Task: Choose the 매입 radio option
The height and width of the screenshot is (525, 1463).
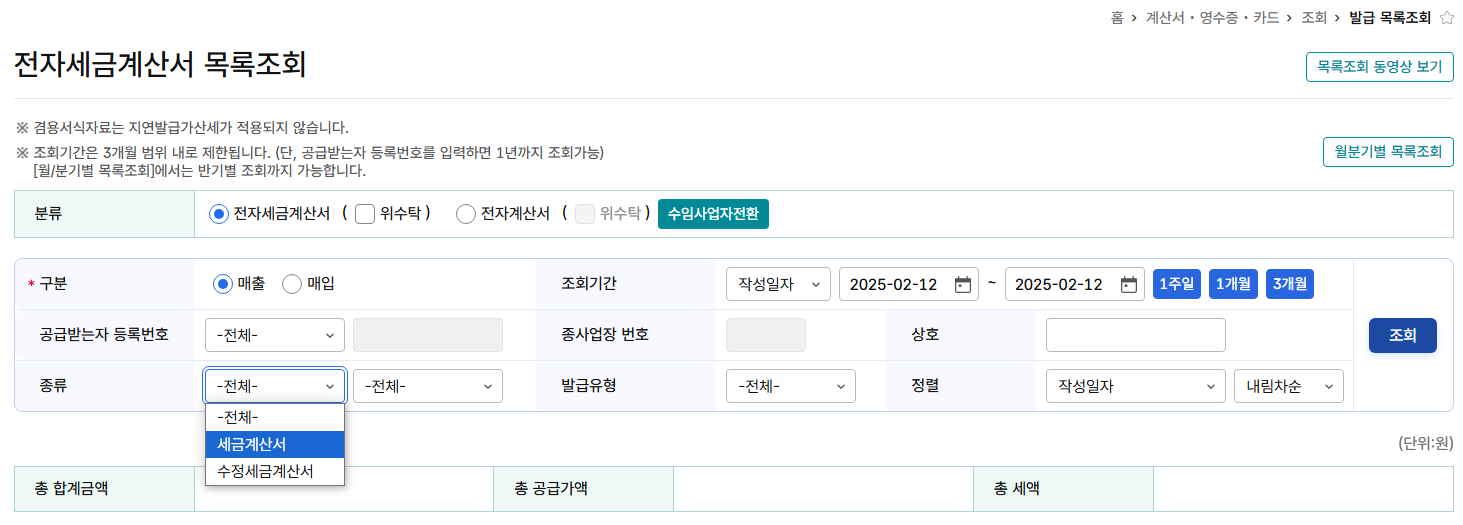Action: [292, 285]
